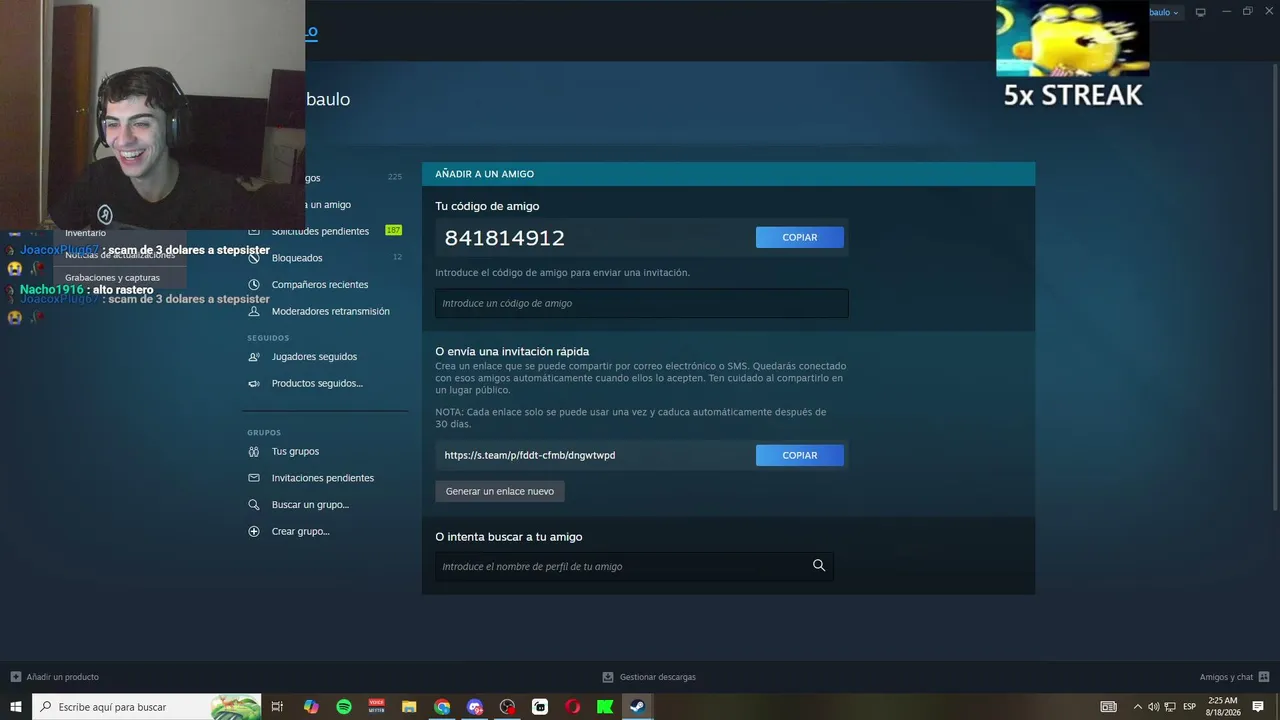Open Spotify from the taskbar
This screenshot has height=720, width=1280.
pos(344,707)
